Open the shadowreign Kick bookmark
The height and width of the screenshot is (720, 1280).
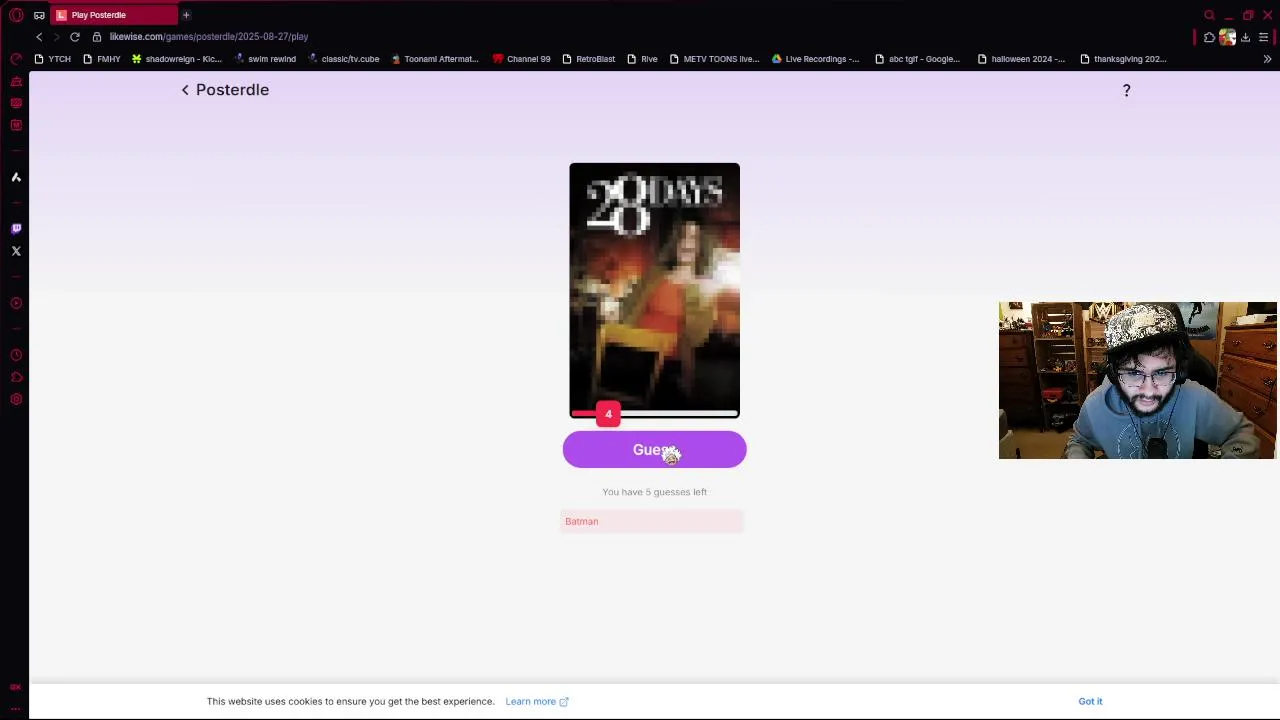176,59
